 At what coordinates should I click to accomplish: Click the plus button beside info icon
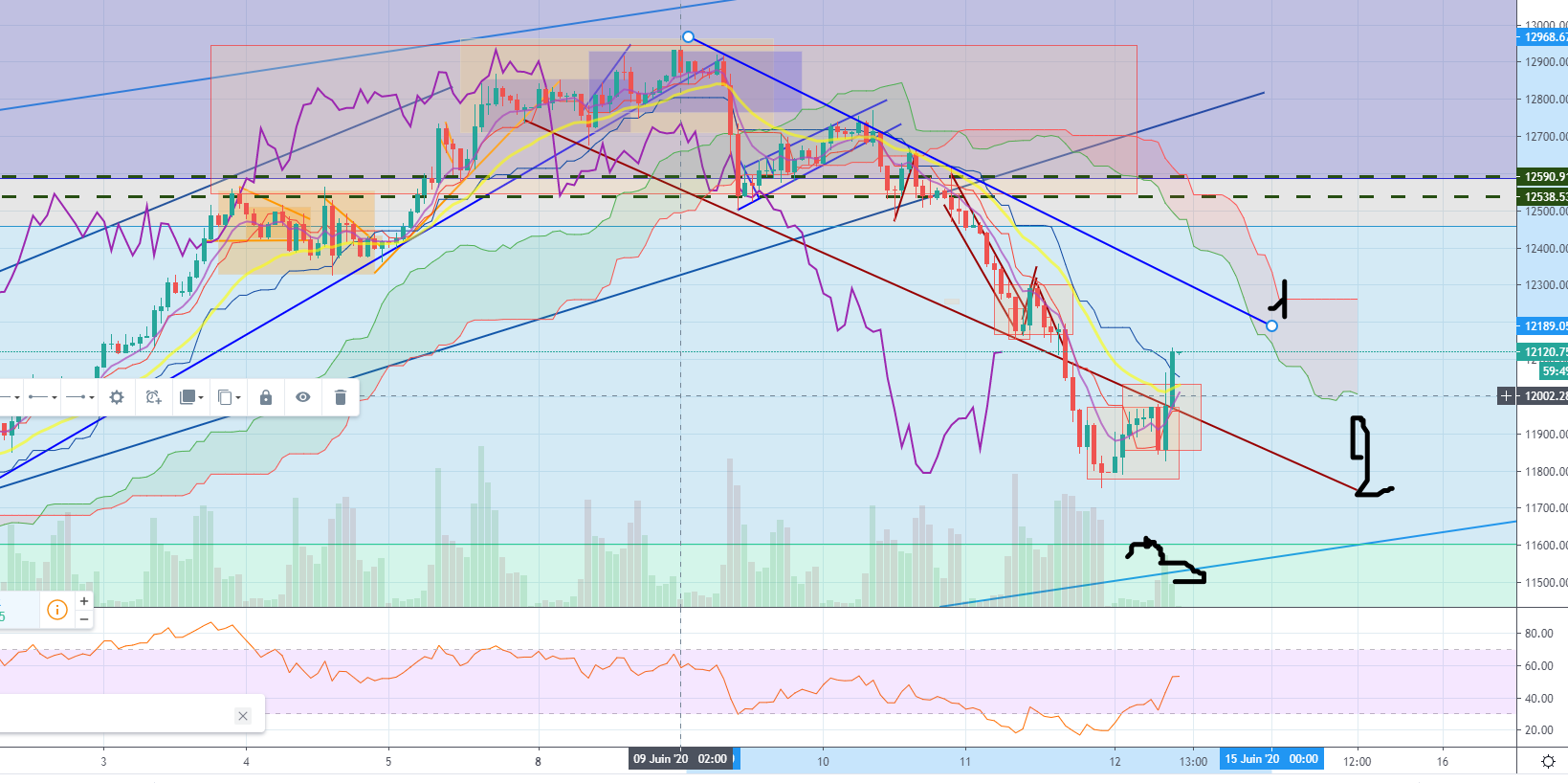coord(84,601)
